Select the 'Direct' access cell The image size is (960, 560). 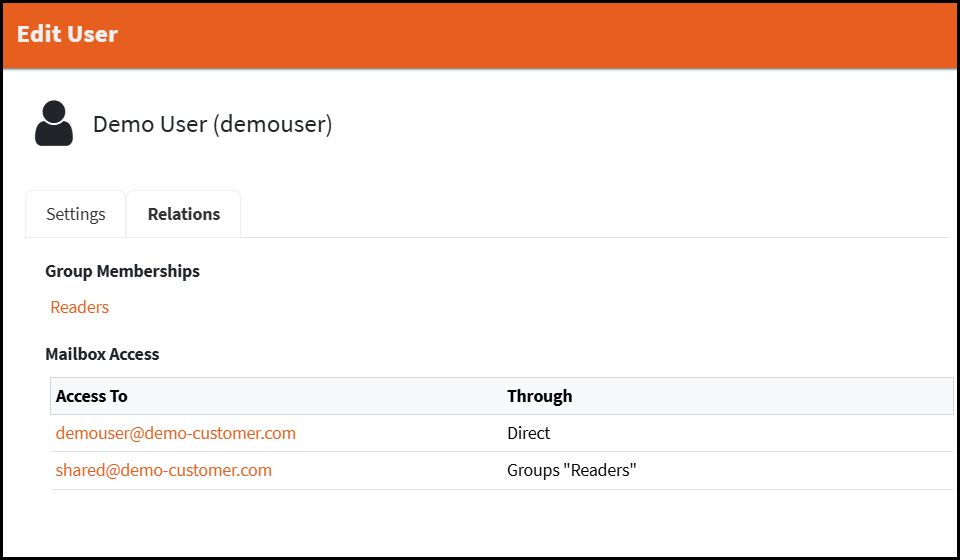pos(529,433)
